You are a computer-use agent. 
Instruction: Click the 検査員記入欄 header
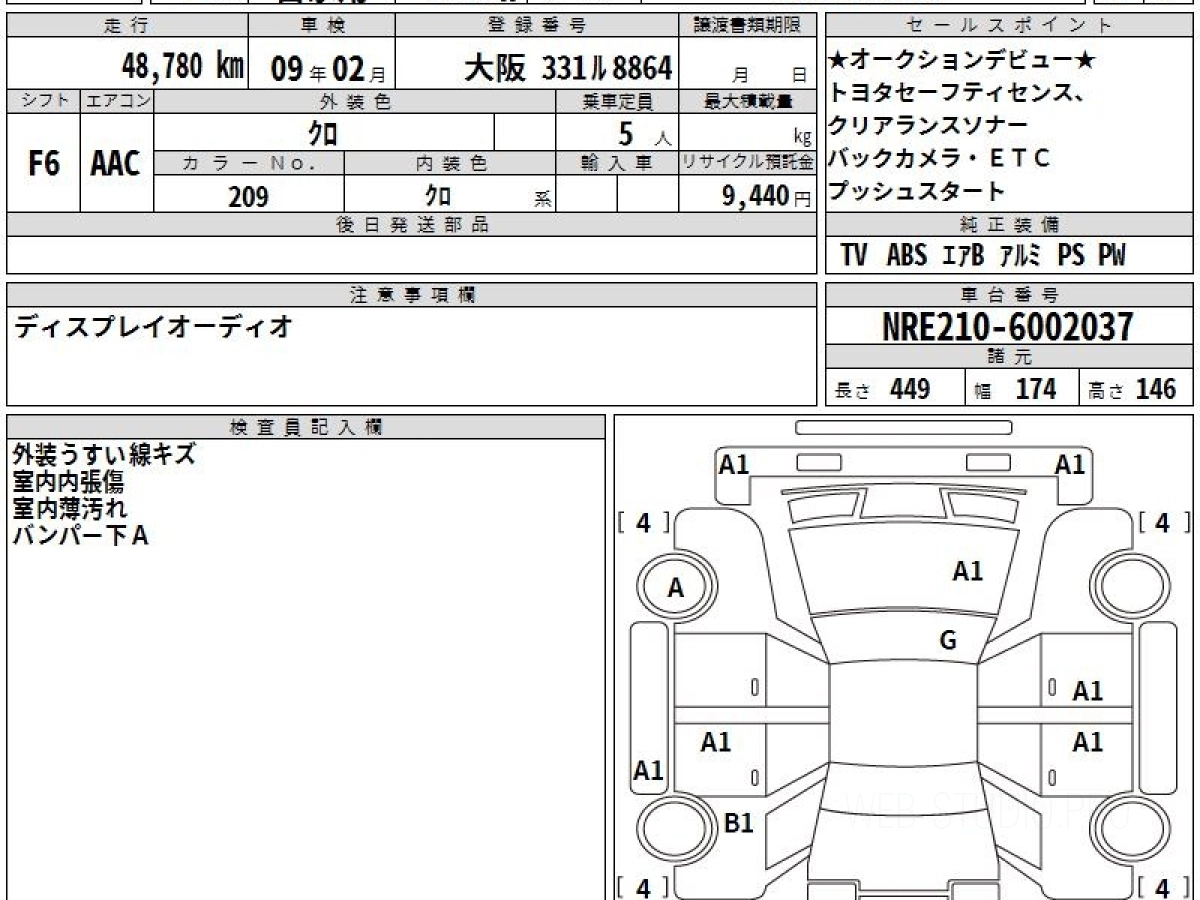[306, 427]
